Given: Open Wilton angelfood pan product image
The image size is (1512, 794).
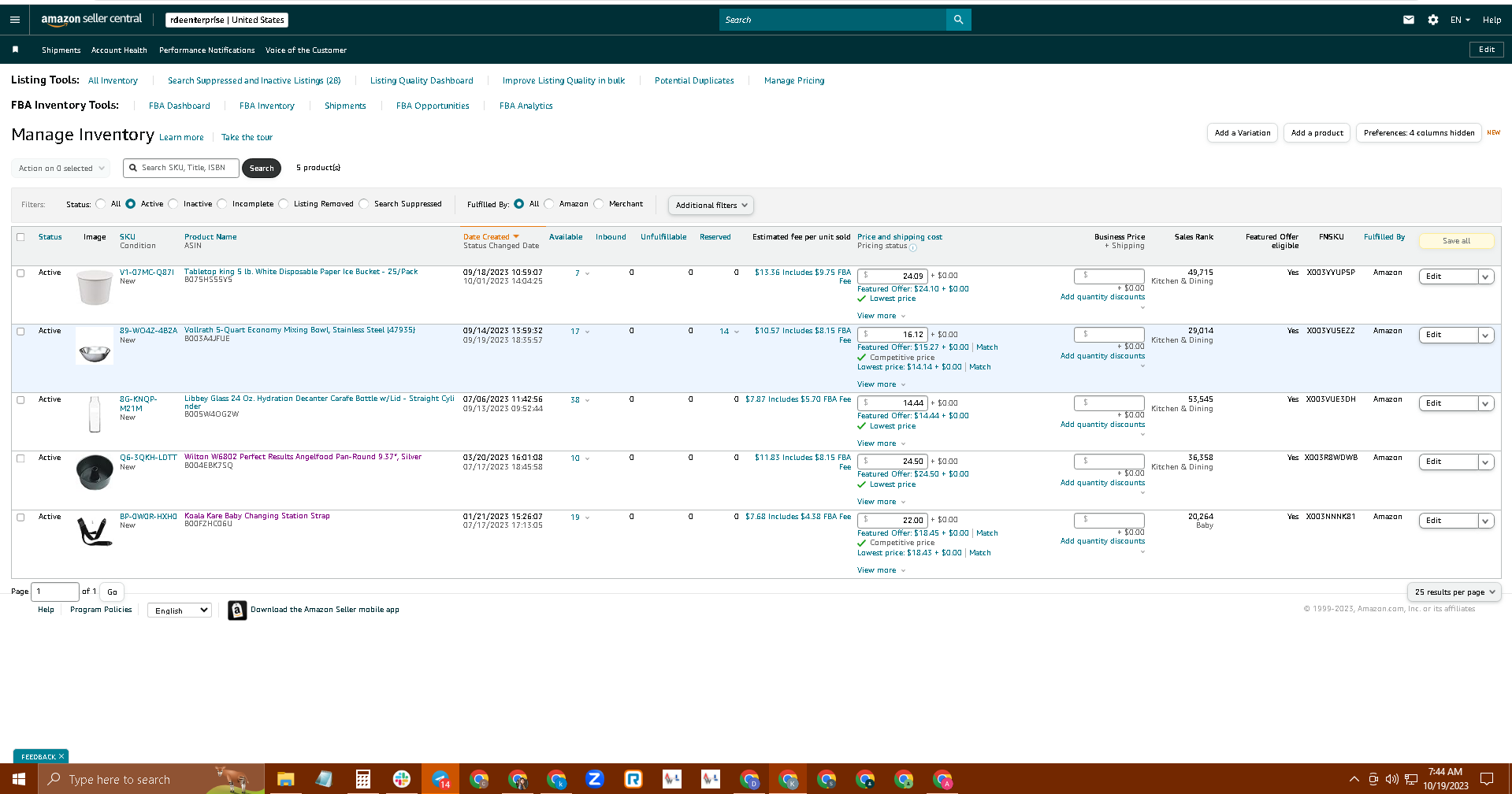Looking at the screenshot, I should [95, 473].
